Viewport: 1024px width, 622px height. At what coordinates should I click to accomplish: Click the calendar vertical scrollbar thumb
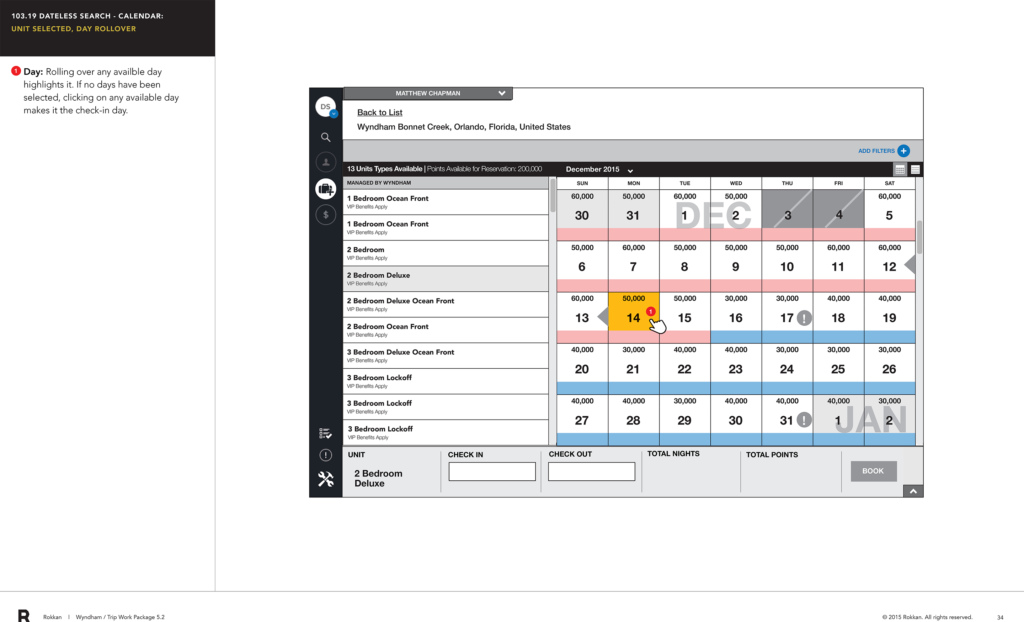pos(920,237)
